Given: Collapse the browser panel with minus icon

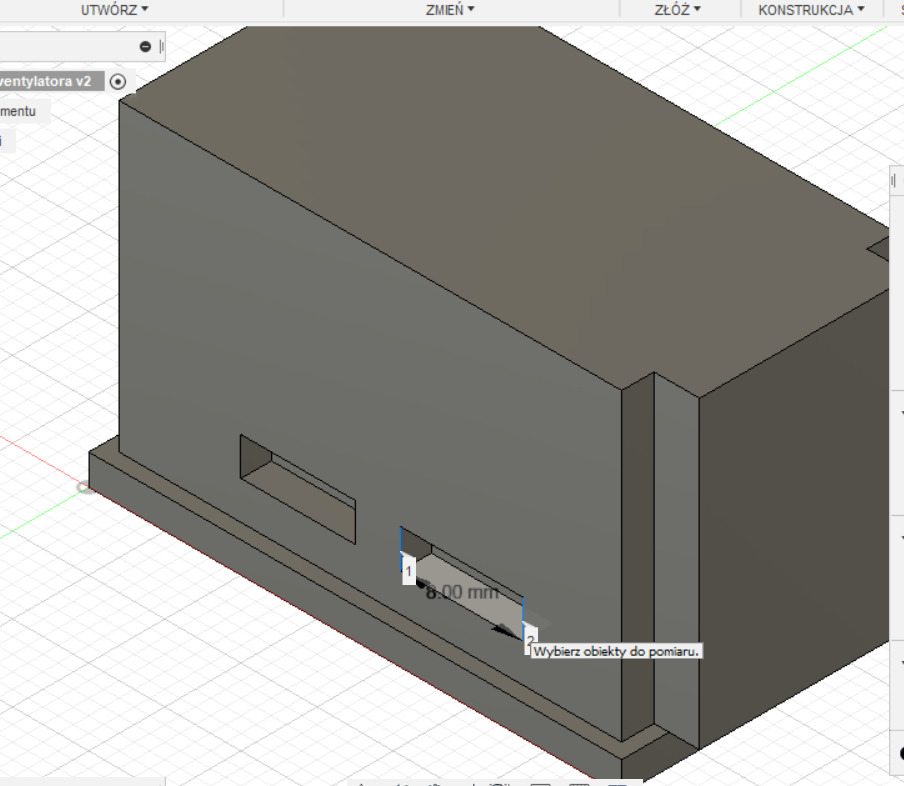Looking at the screenshot, I should click(x=145, y=47).
